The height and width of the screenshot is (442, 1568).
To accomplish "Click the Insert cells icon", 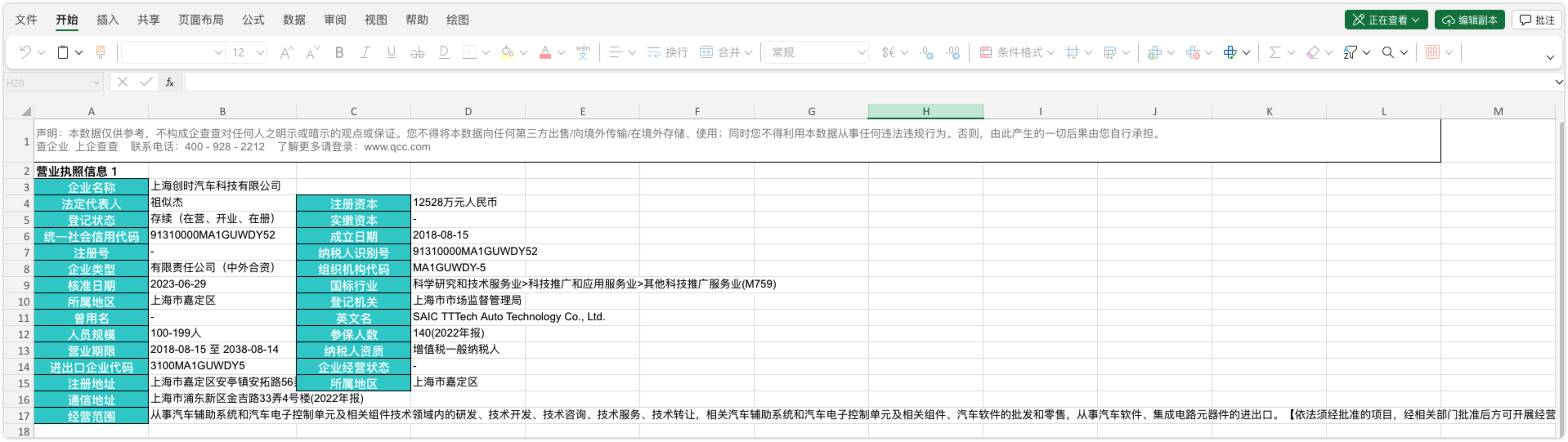I will pos(1154,52).
